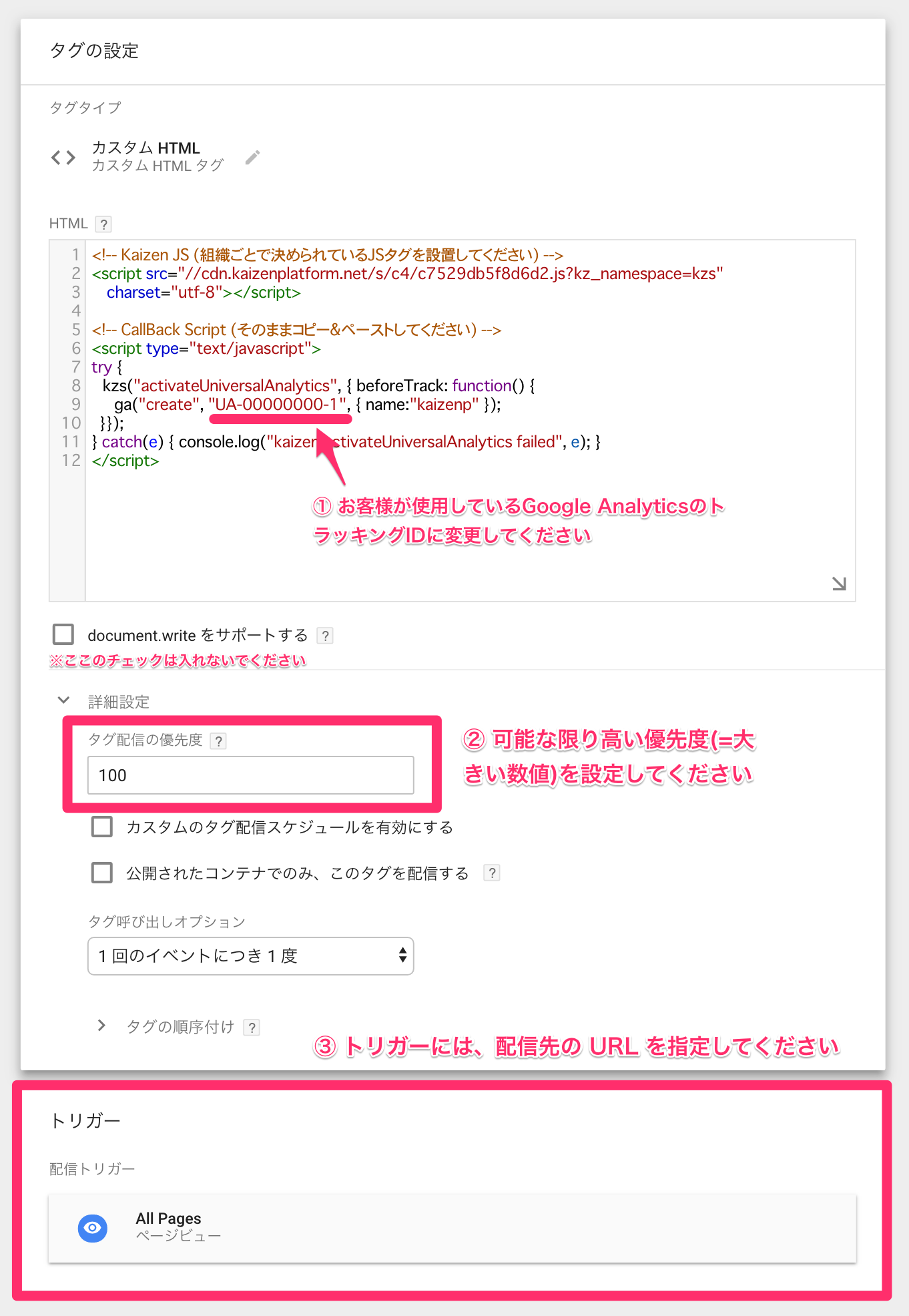
Task: Click the All Pages trigger eye icon
Action: [93, 1228]
